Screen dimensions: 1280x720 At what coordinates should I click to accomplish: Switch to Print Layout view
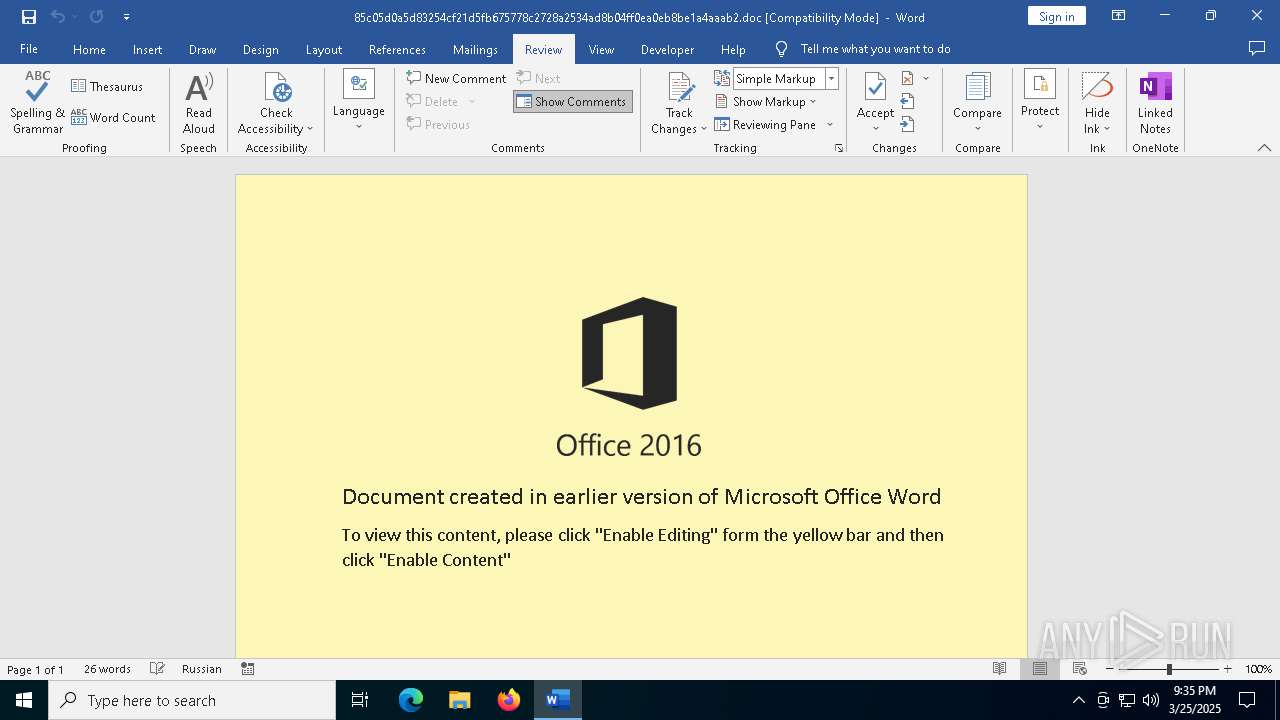[x=1040, y=669]
